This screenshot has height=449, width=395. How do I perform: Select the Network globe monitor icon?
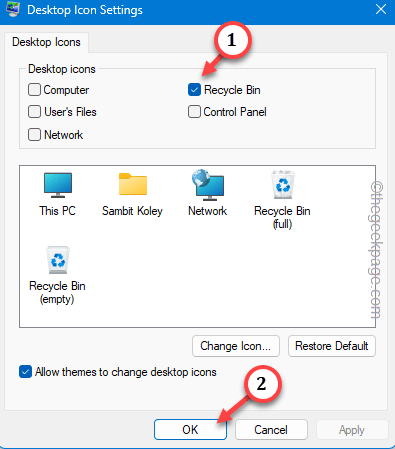coord(208,185)
